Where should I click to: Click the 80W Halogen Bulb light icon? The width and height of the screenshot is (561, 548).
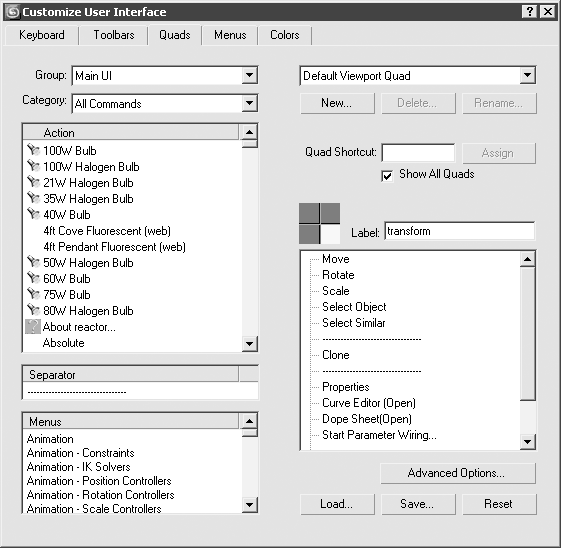click(x=33, y=310)
